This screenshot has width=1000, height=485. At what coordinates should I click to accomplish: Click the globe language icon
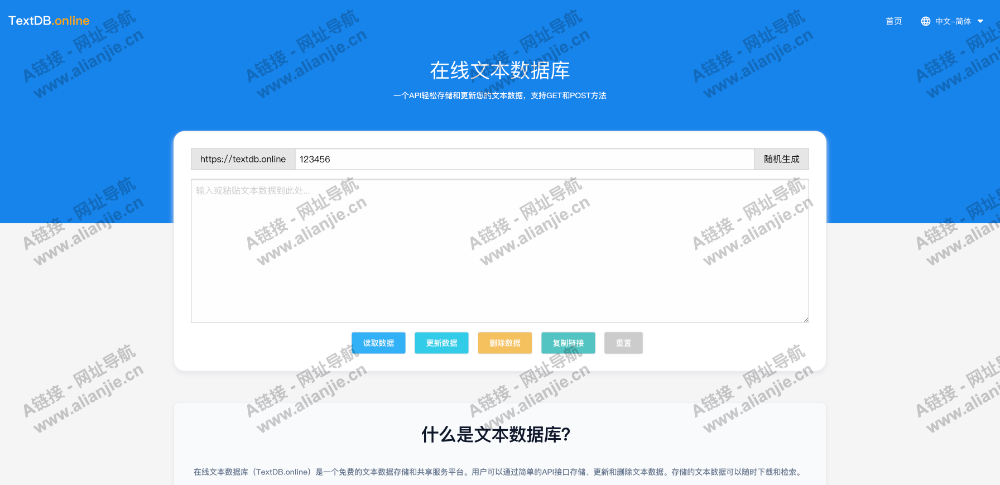(x=925, y=21)
